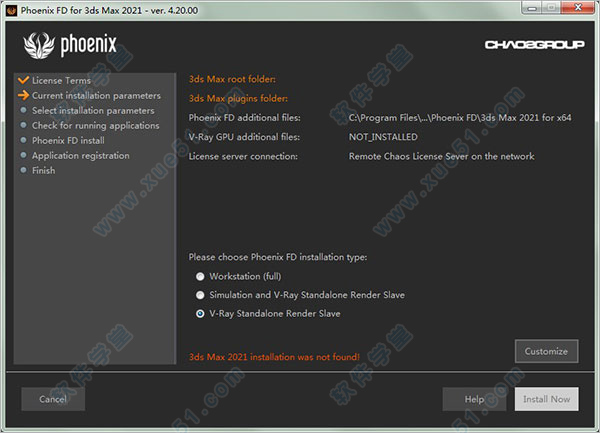The image size is (600, 433).
Task: Cancel the Phoenix FD installer
Action: coord(53,399)
